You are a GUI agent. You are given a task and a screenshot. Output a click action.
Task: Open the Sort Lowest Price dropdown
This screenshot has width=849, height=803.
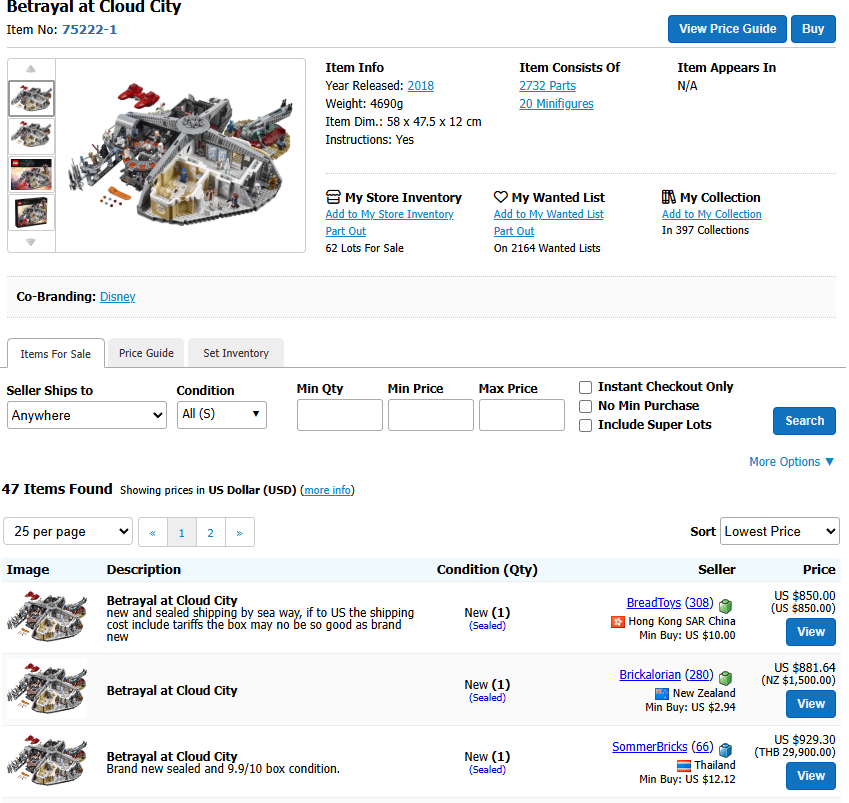[x=779, y=531]
